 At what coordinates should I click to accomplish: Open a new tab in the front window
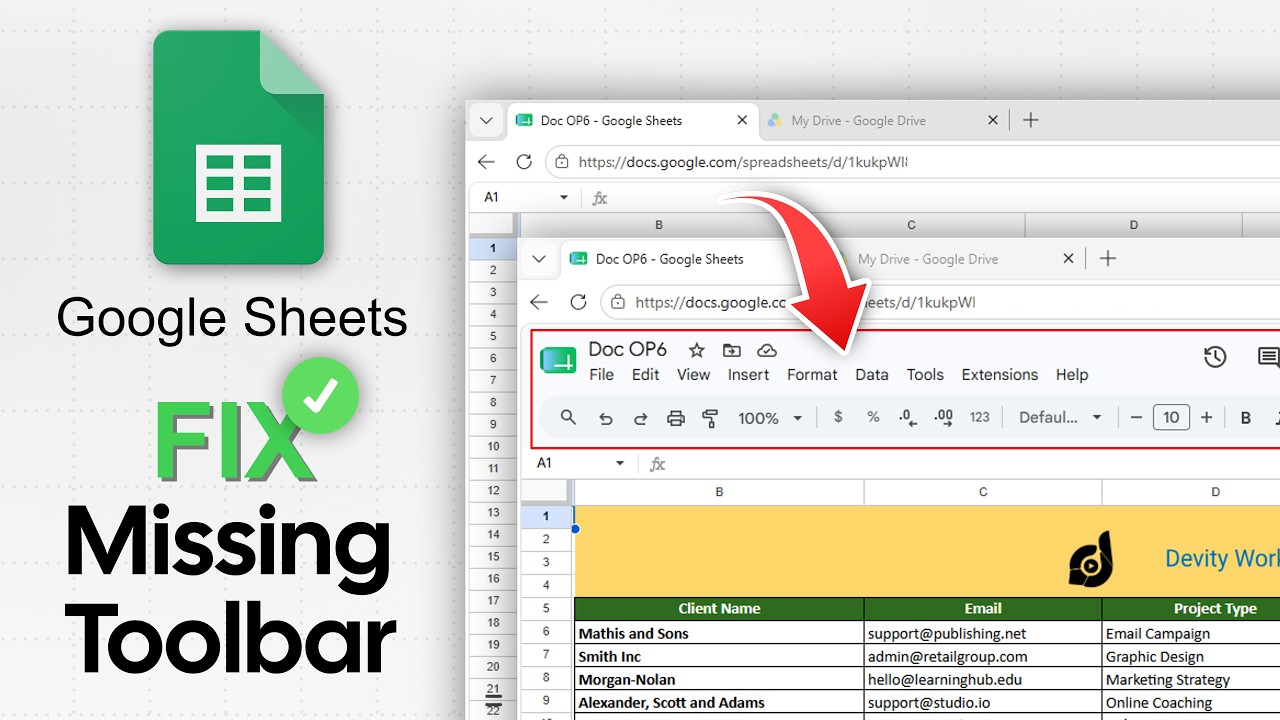click(x=1108, y=258)
